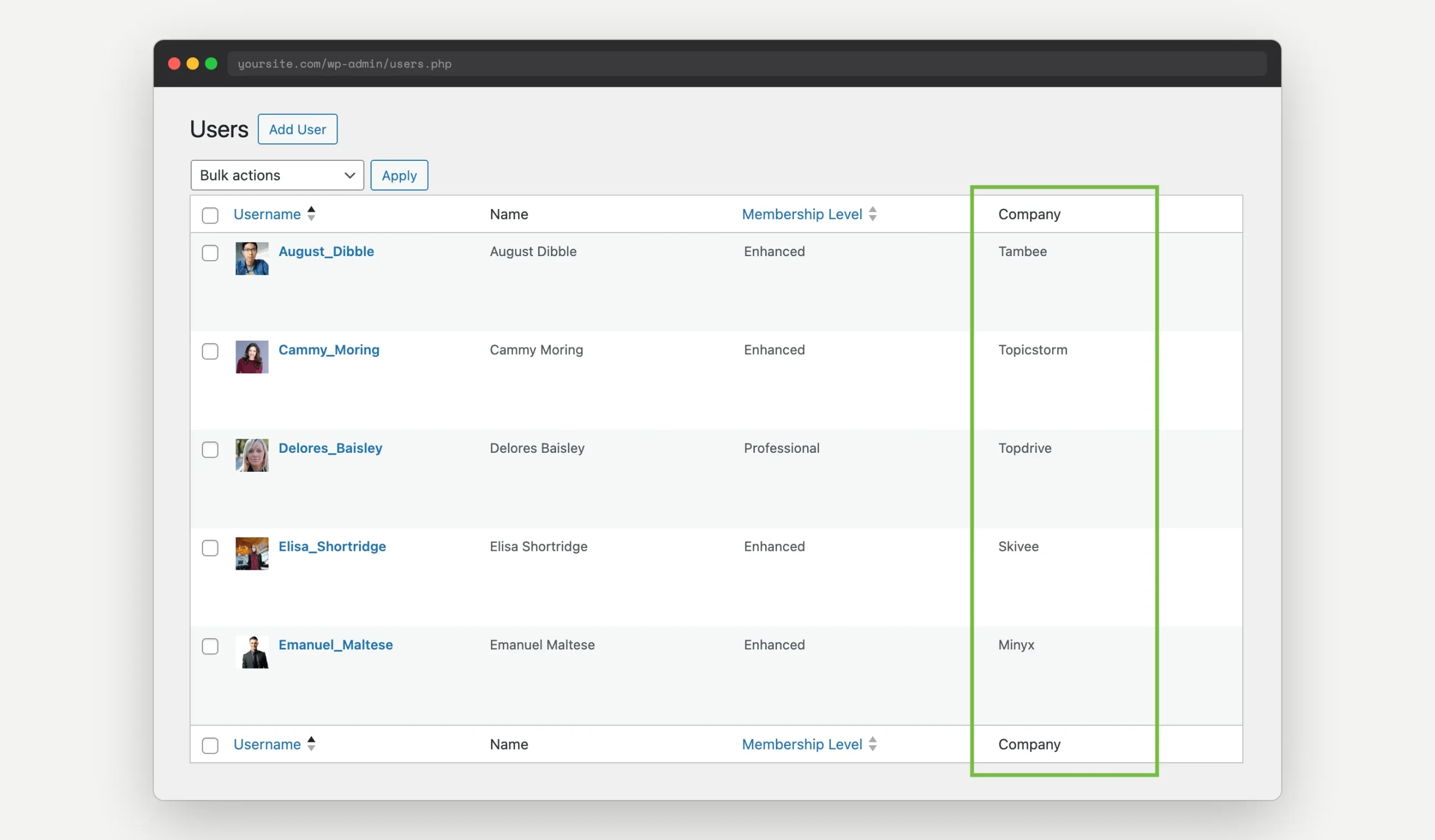The height and width of the screenshot is (840, 1435).
Task: Open Cammy_Moring's profile link
Action: point(328,350)
